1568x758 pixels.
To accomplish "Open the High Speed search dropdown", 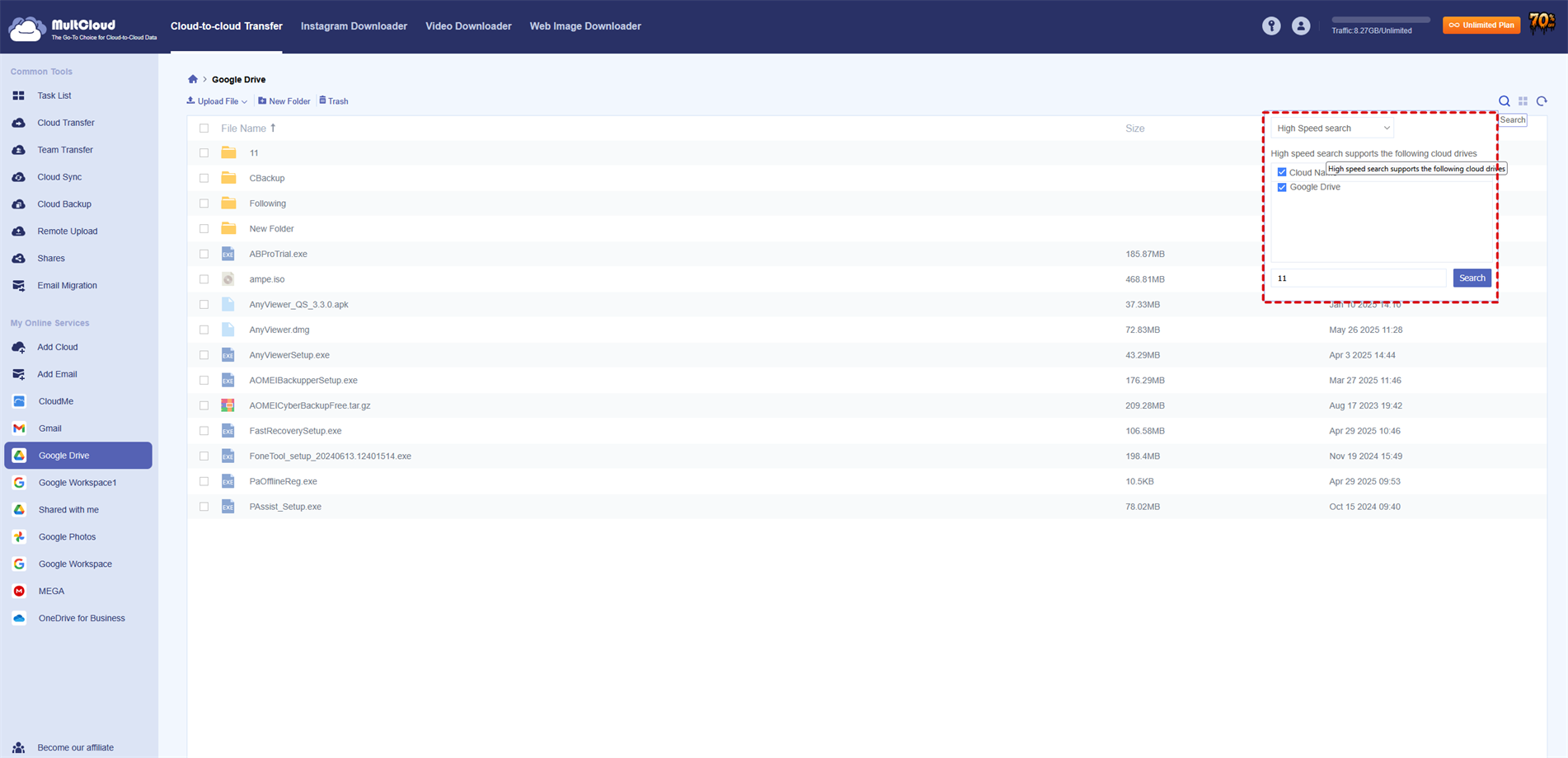I will pyautogui.click(x=1332, y=129).
